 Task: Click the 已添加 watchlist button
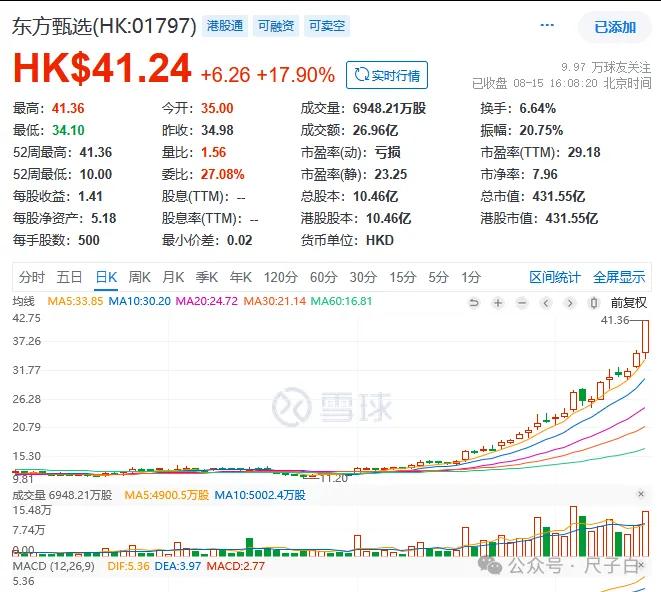pyautogui.click(x=615, y=27)
